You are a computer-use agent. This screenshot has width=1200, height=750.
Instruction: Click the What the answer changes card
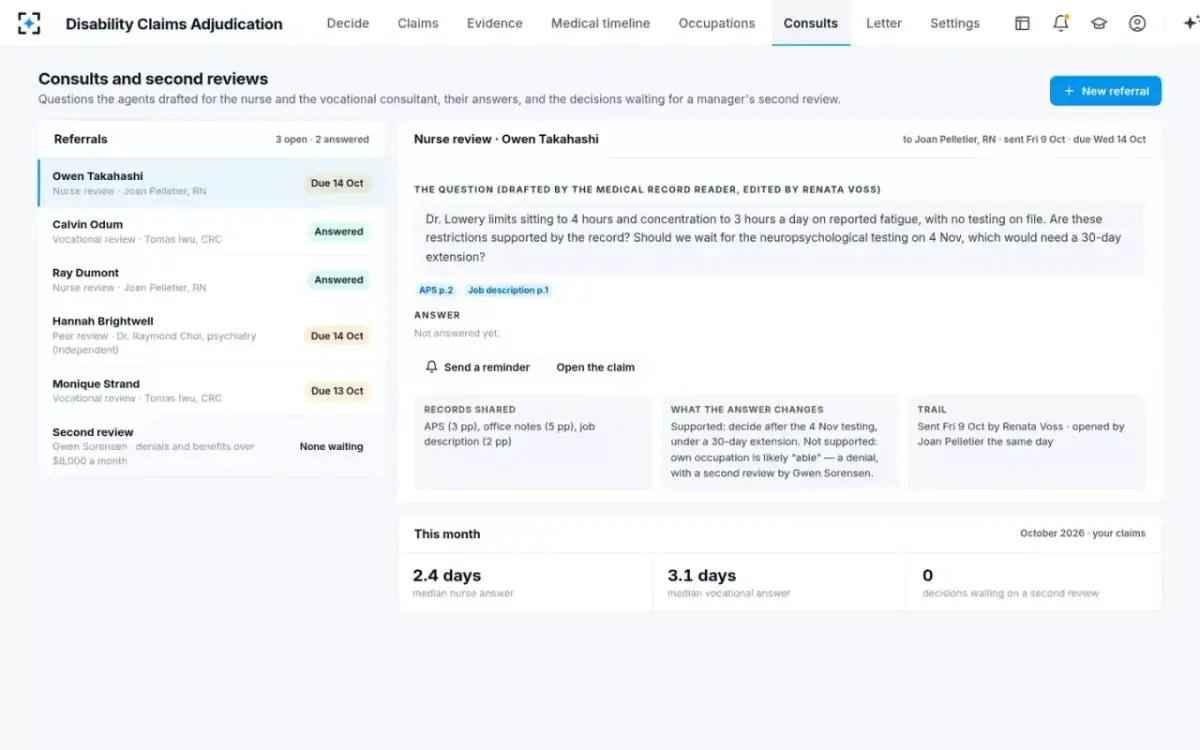tap(780, 442)
